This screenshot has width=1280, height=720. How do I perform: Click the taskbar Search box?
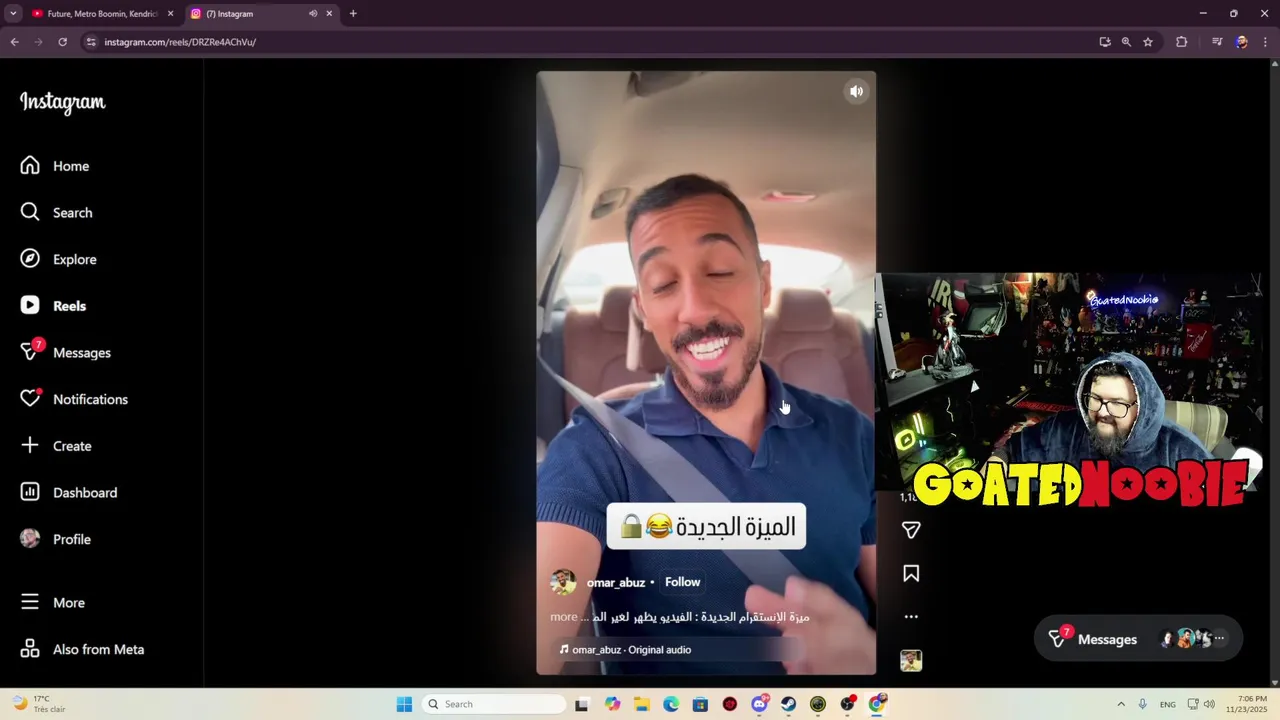(494, 704)
